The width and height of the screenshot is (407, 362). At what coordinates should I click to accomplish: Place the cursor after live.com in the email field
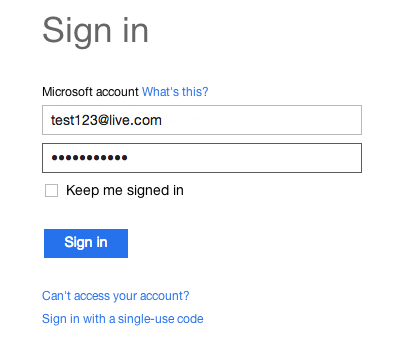coord(162,120)
